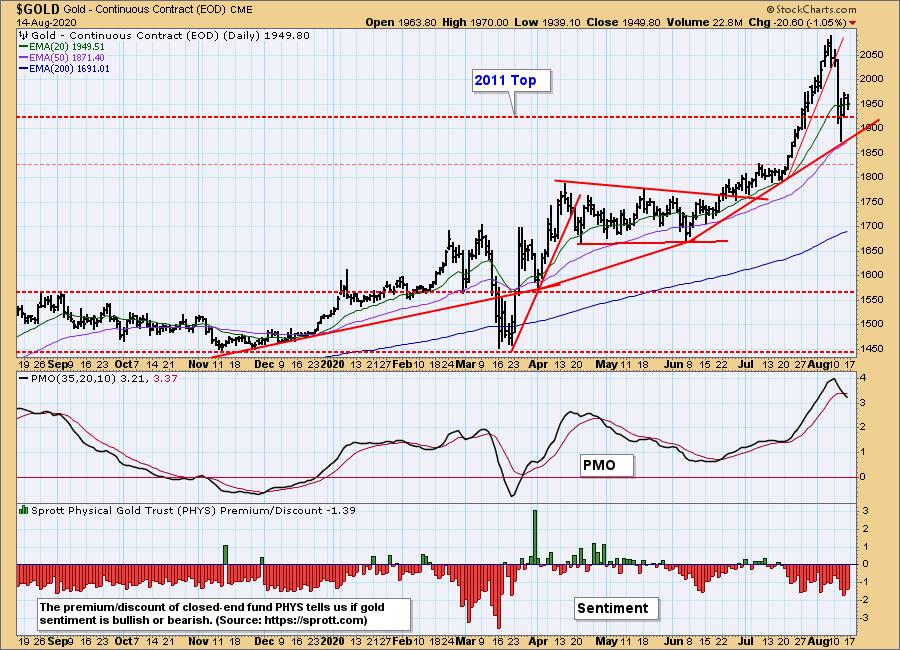Click the 1850 price axis label
This screenshot has width=900, height=650.
[872, 152]
